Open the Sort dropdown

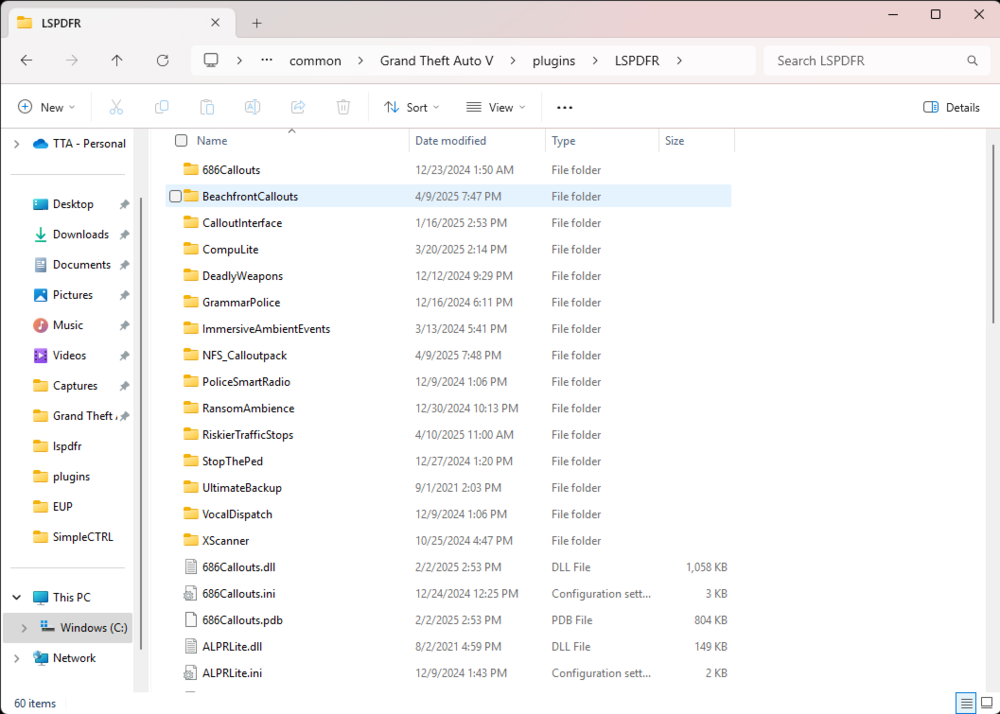pyautogui.click(x=412, y=107)
